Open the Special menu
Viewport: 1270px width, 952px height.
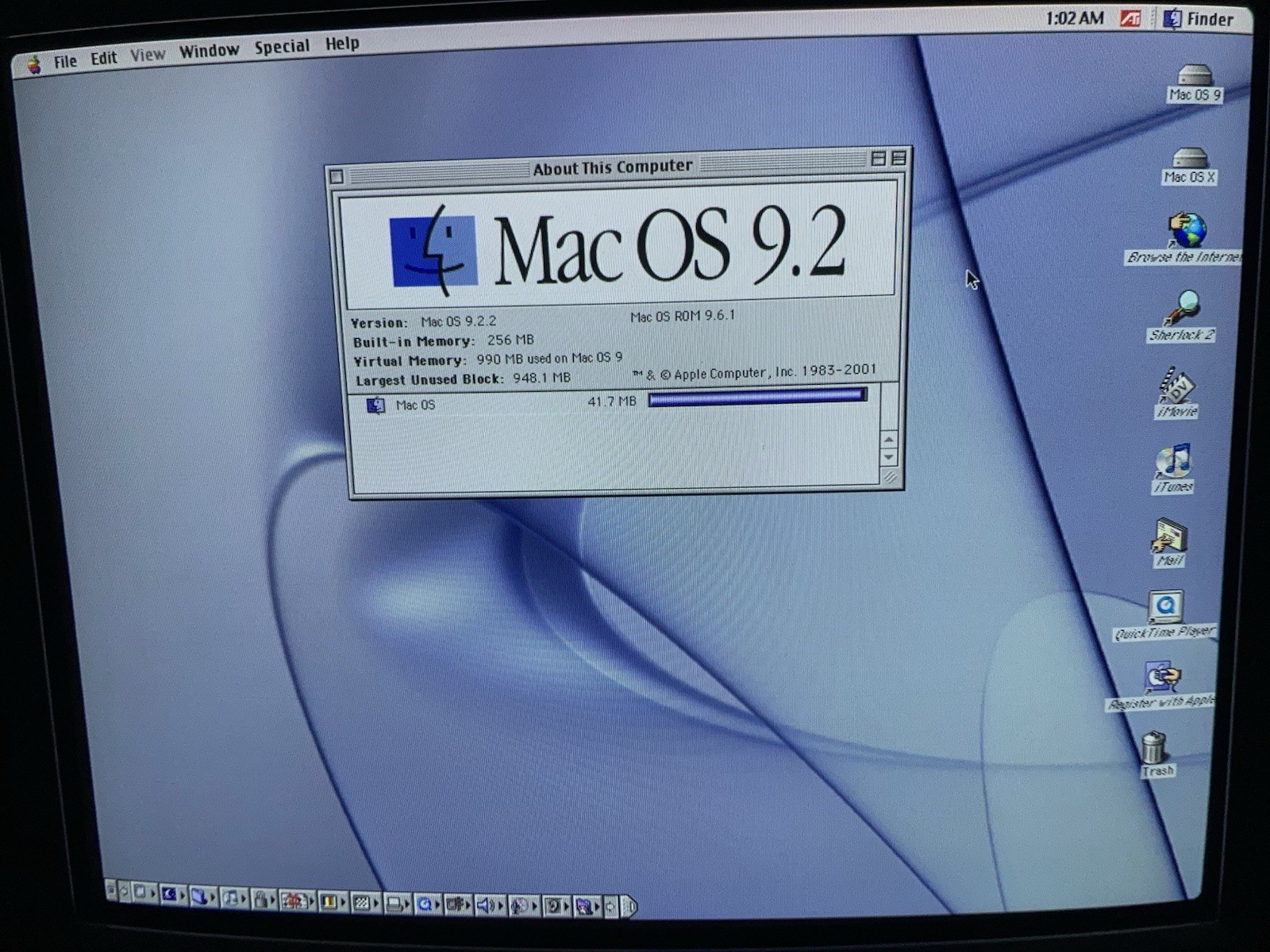click(x=282, y=47)
